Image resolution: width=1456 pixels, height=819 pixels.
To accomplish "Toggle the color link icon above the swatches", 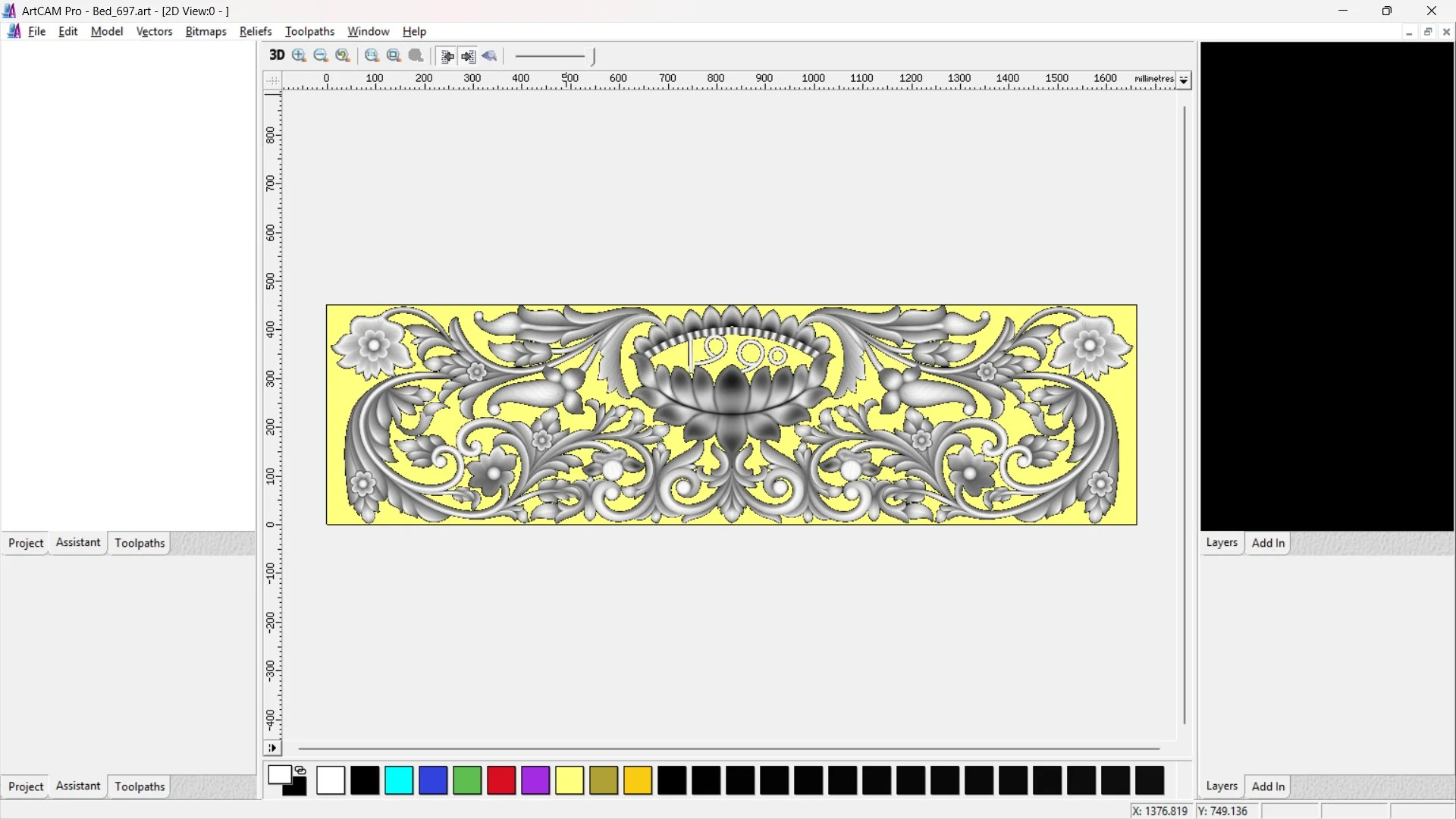I will pos(300,770).
